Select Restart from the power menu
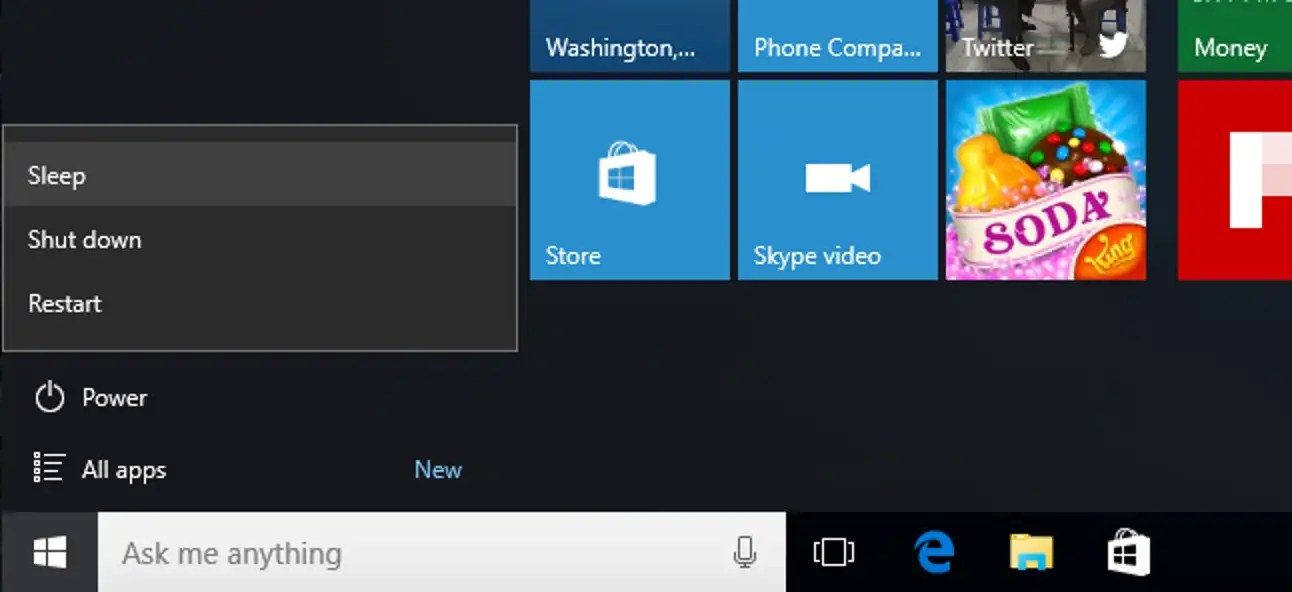The image size is (1292, 592). (x=64, y=303)
